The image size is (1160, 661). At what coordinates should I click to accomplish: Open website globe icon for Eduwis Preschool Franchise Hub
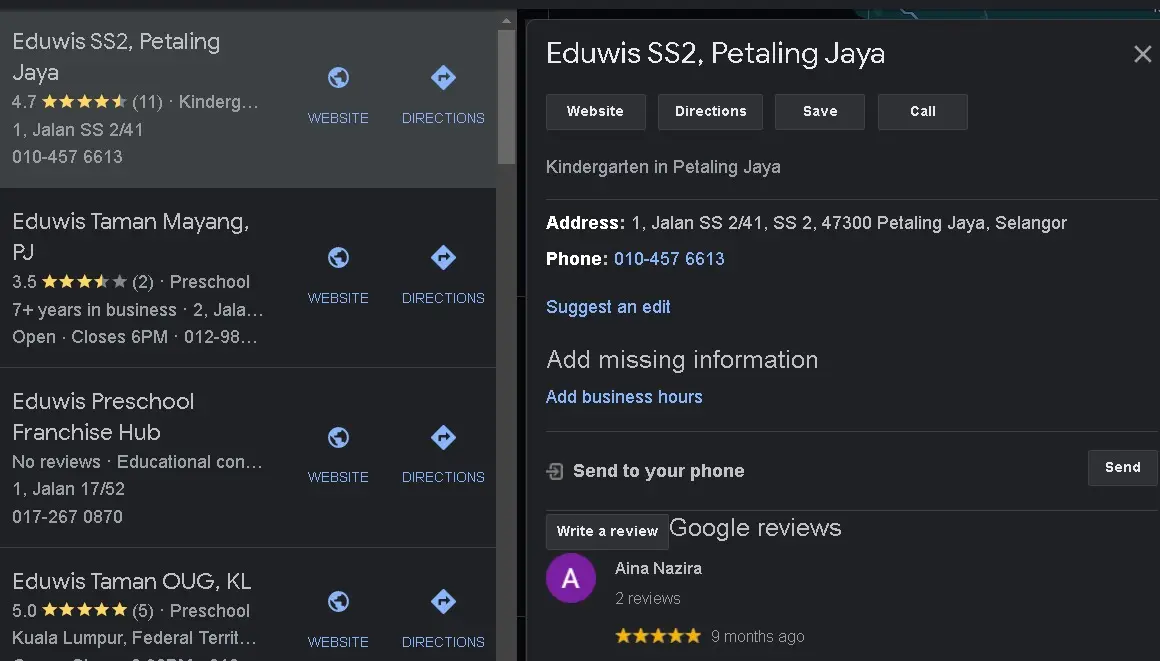(338, 437)
